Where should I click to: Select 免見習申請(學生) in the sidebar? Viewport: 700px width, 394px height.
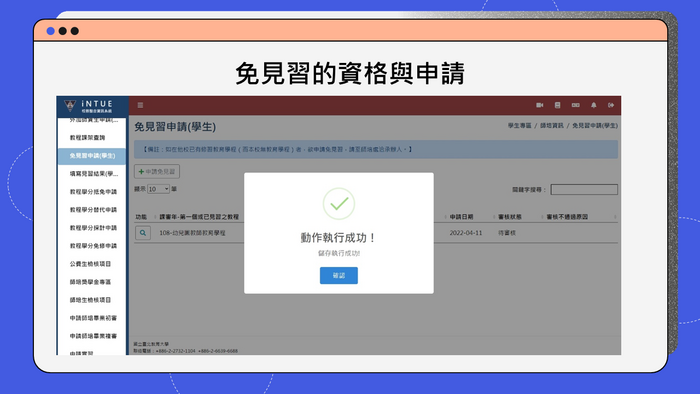click(x=92, y=156)
